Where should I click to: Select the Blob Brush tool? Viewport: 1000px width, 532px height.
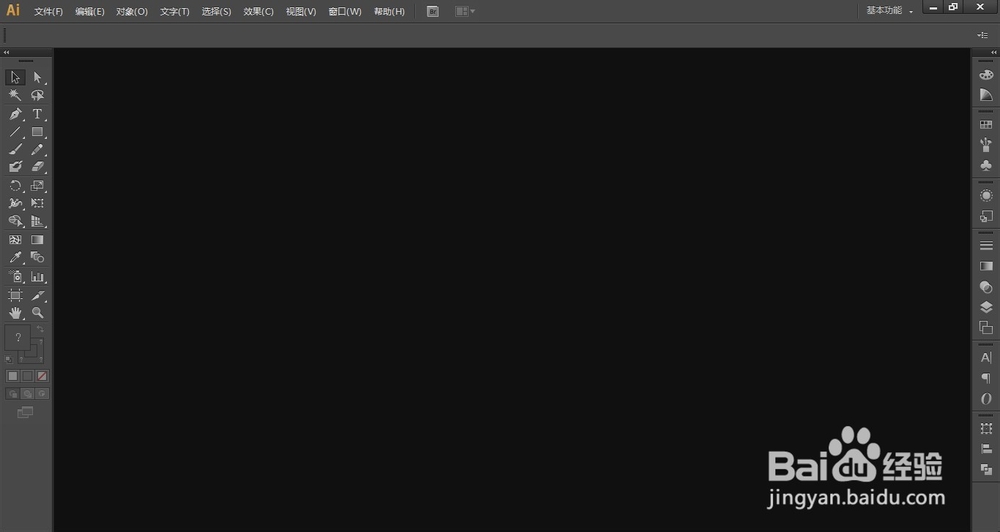[15, 166]
